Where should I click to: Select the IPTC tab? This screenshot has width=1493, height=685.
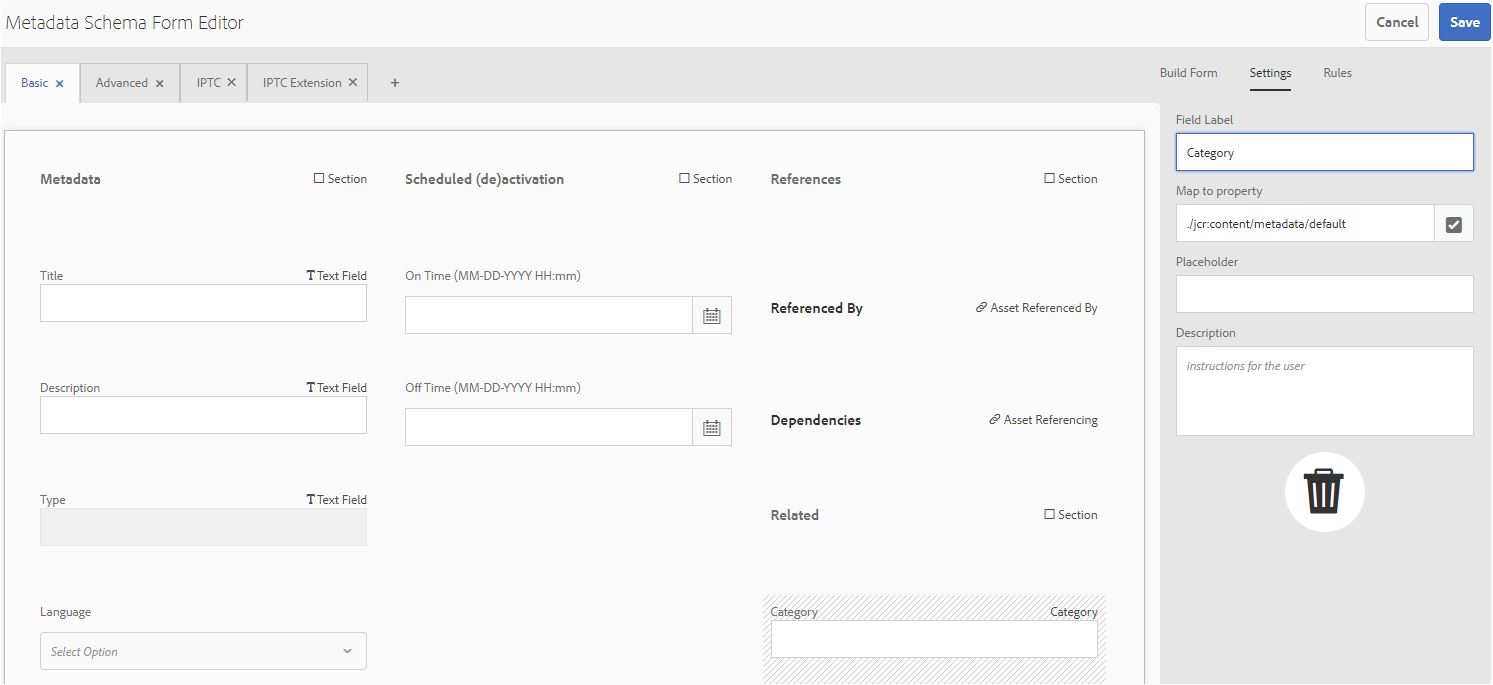[208, 83]
